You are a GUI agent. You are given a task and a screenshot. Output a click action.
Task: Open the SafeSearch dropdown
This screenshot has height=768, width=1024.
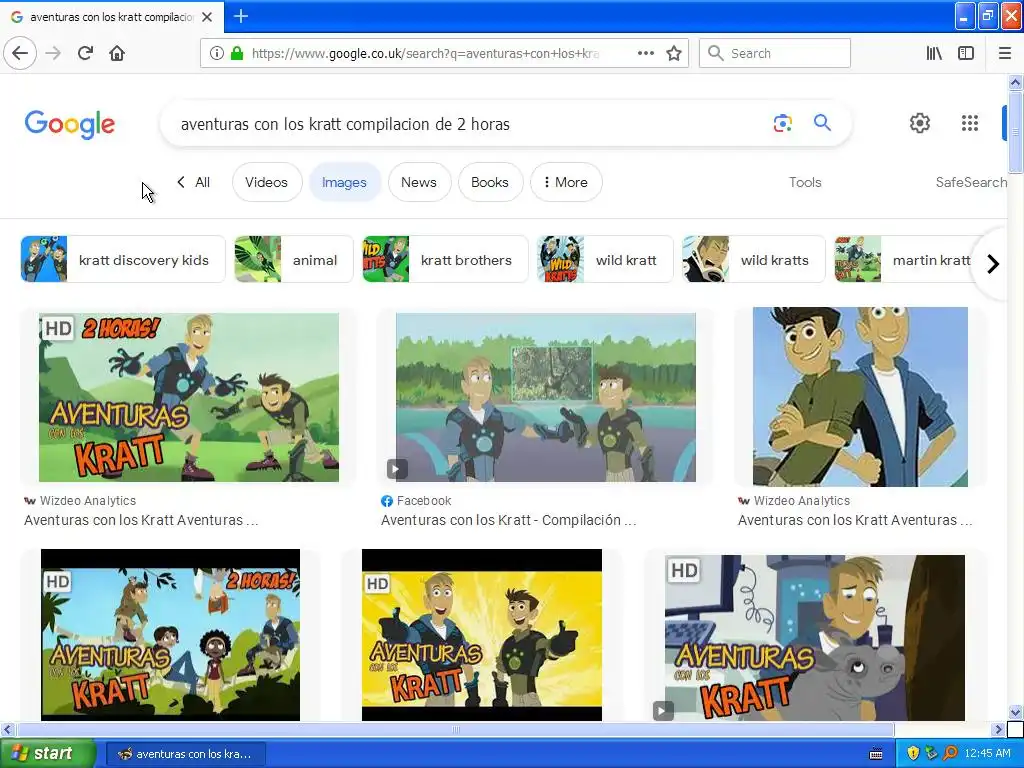pos(971,182)
